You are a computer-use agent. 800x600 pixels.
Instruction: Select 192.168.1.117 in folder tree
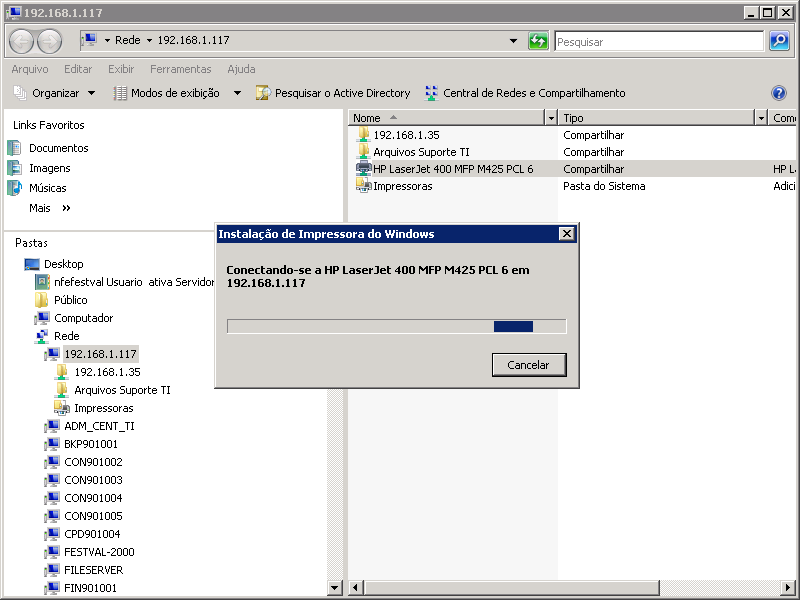coord(101,354)
